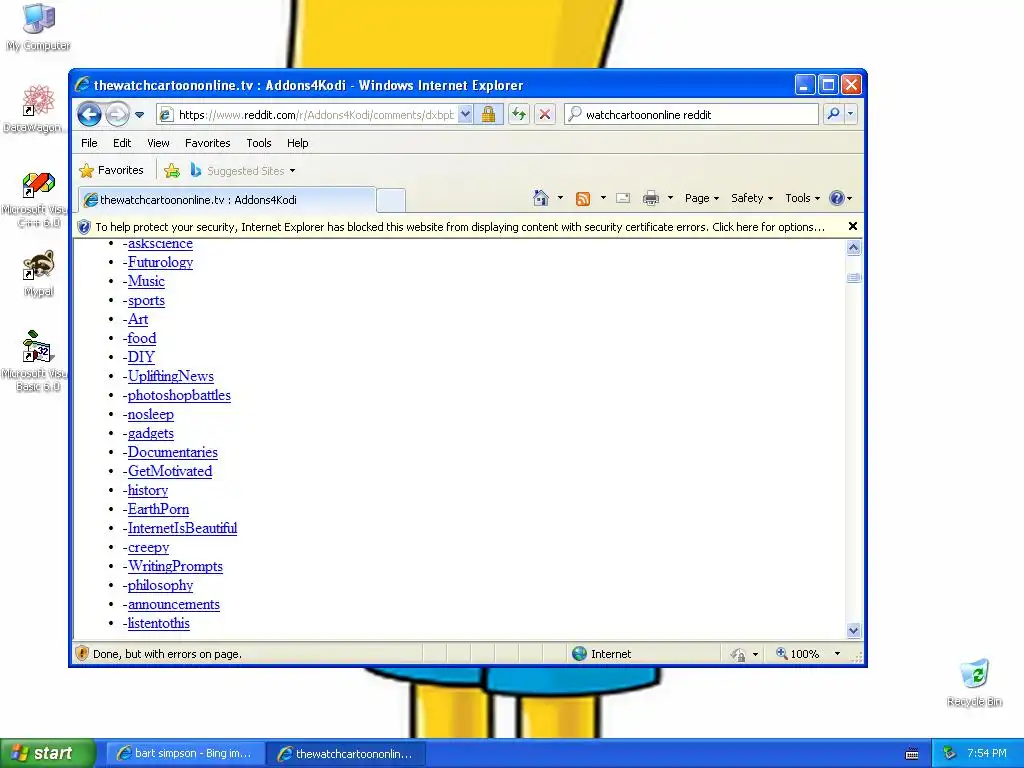
Task: Run search with the magnifier button
Action: [833, 114]
